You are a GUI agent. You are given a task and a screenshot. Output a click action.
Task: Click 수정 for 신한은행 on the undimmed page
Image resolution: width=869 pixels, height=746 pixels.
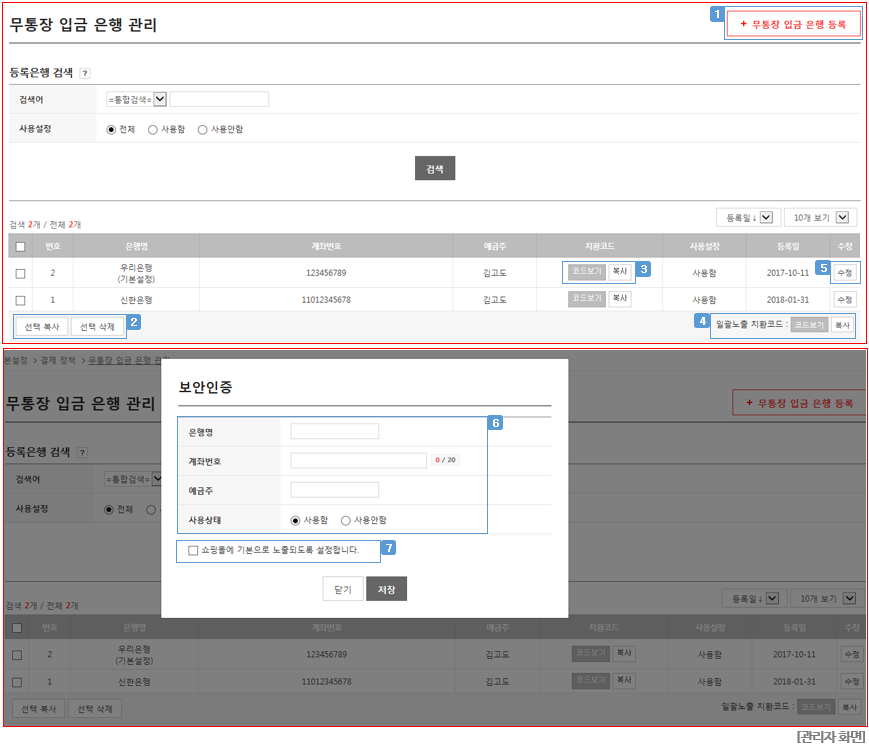click(845, 300)
